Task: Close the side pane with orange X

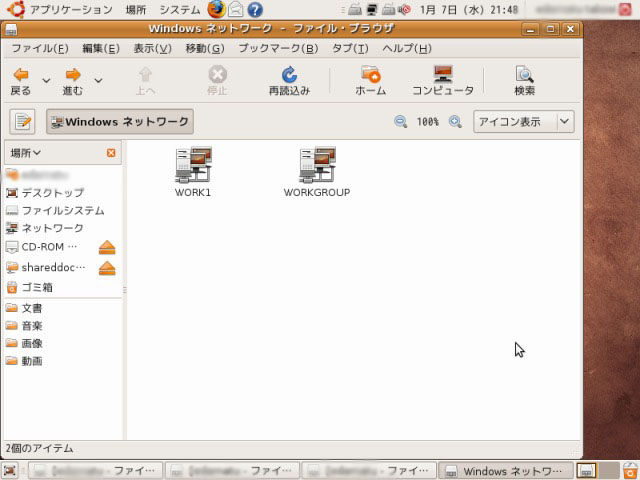Action: point(111,153)
